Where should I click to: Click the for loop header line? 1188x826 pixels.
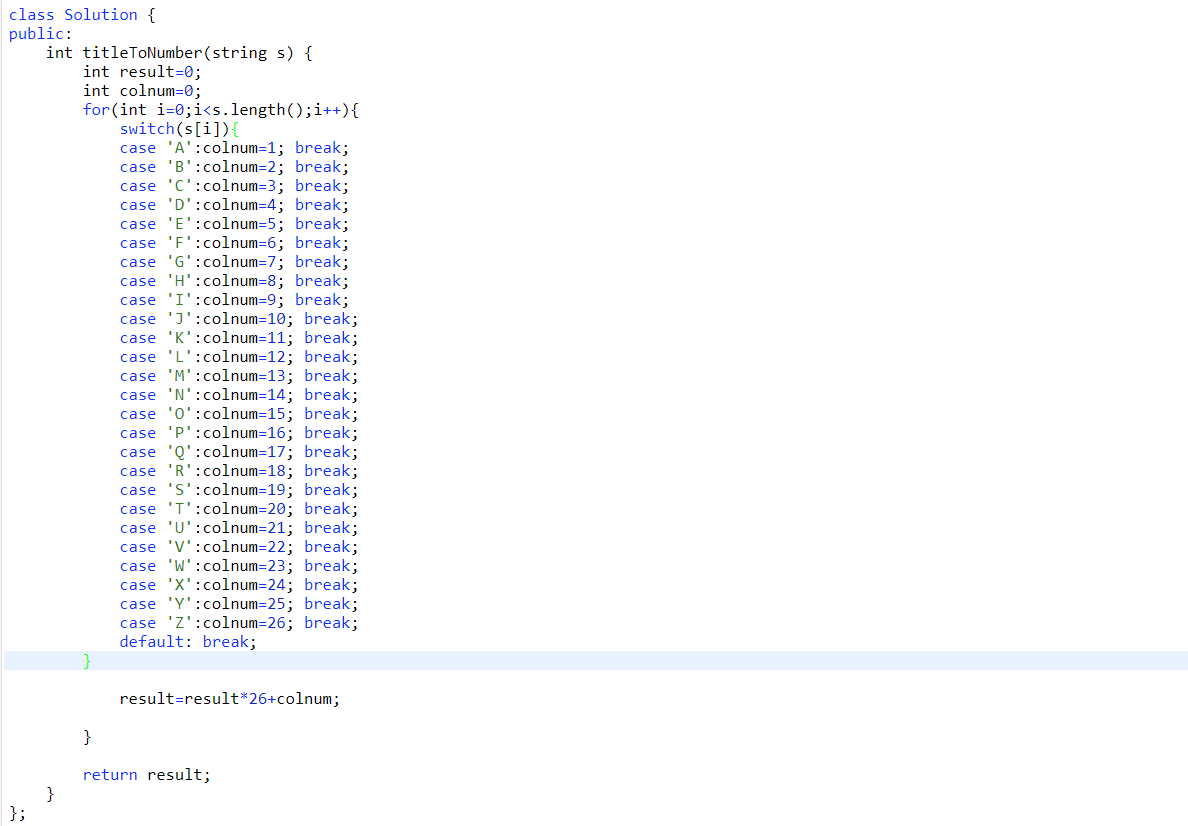(x=220, y=110)
